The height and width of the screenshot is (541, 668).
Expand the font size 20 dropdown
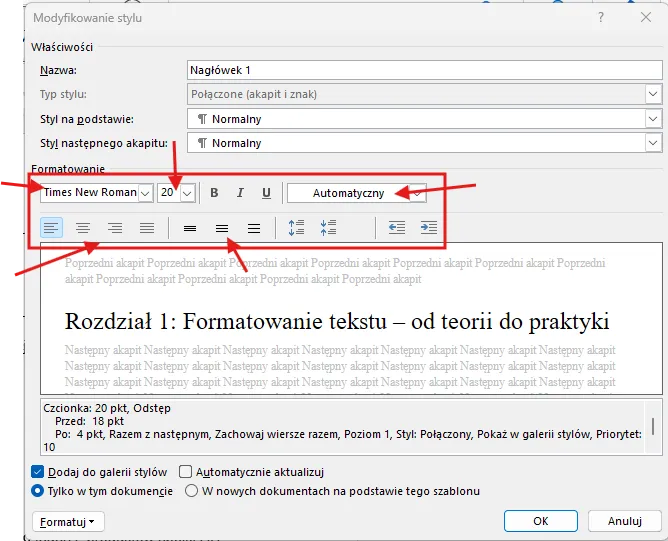(187, 193)
